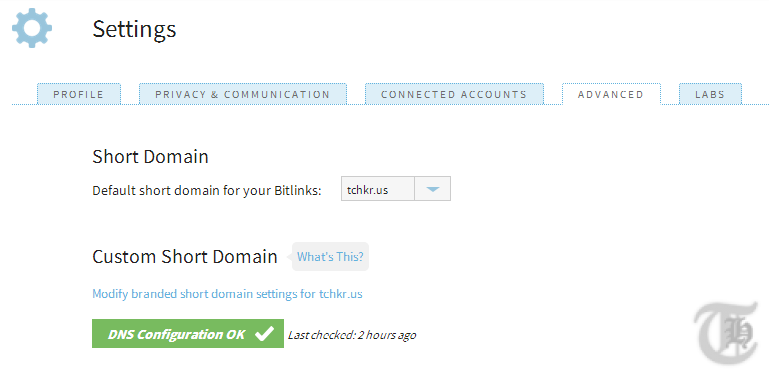Screen dimensions: 769x374
Task: Go to the Connected Accounts tab
Action: 454,94
